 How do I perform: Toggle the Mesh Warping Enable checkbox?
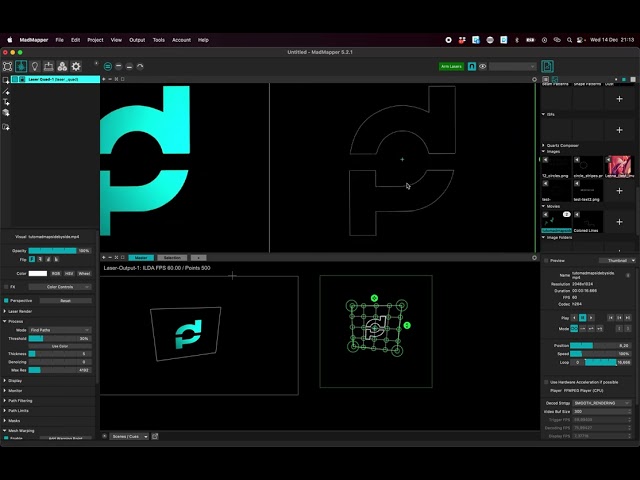pos(6,438)
